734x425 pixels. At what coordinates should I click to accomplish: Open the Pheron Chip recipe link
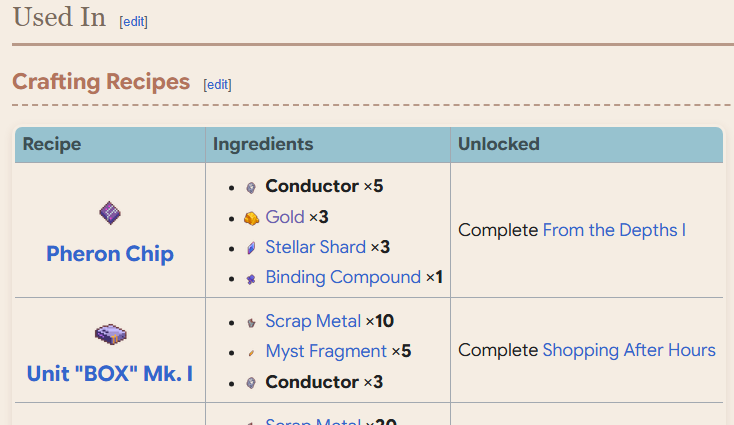coord(110,254)
